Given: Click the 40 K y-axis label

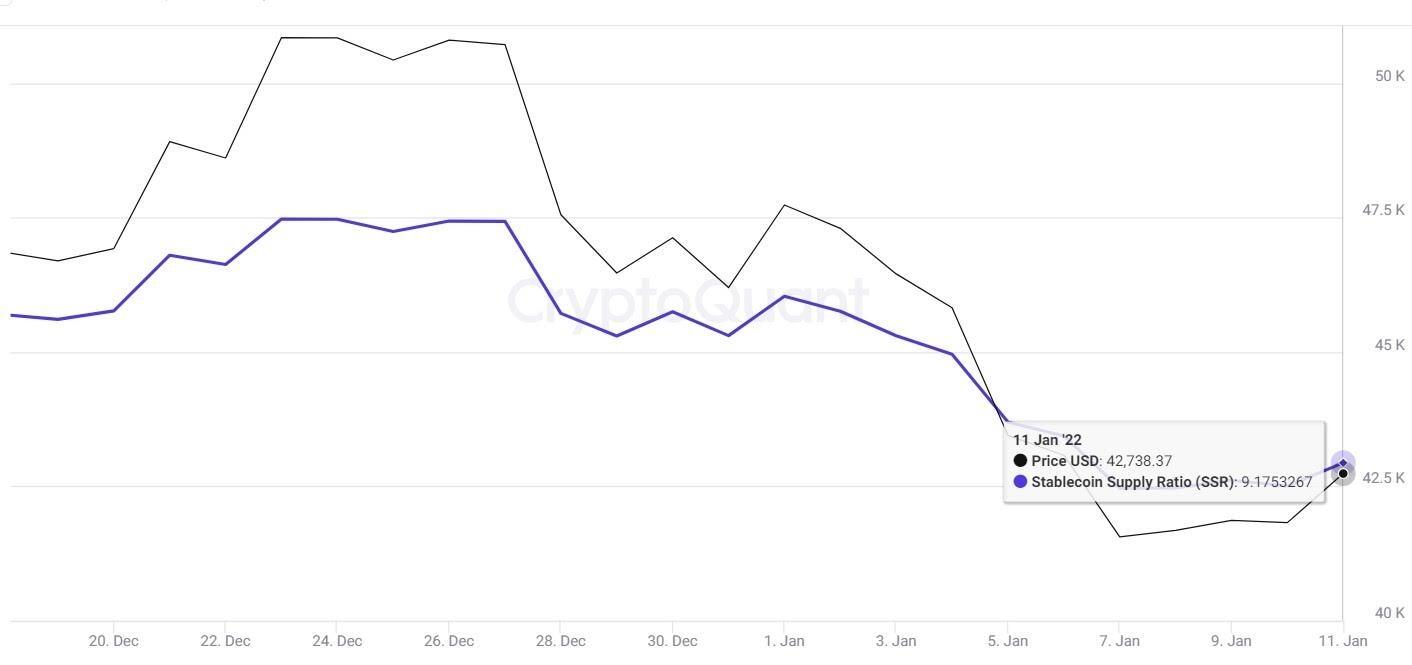Looking at the screenshot, I should pos(1389,613).
